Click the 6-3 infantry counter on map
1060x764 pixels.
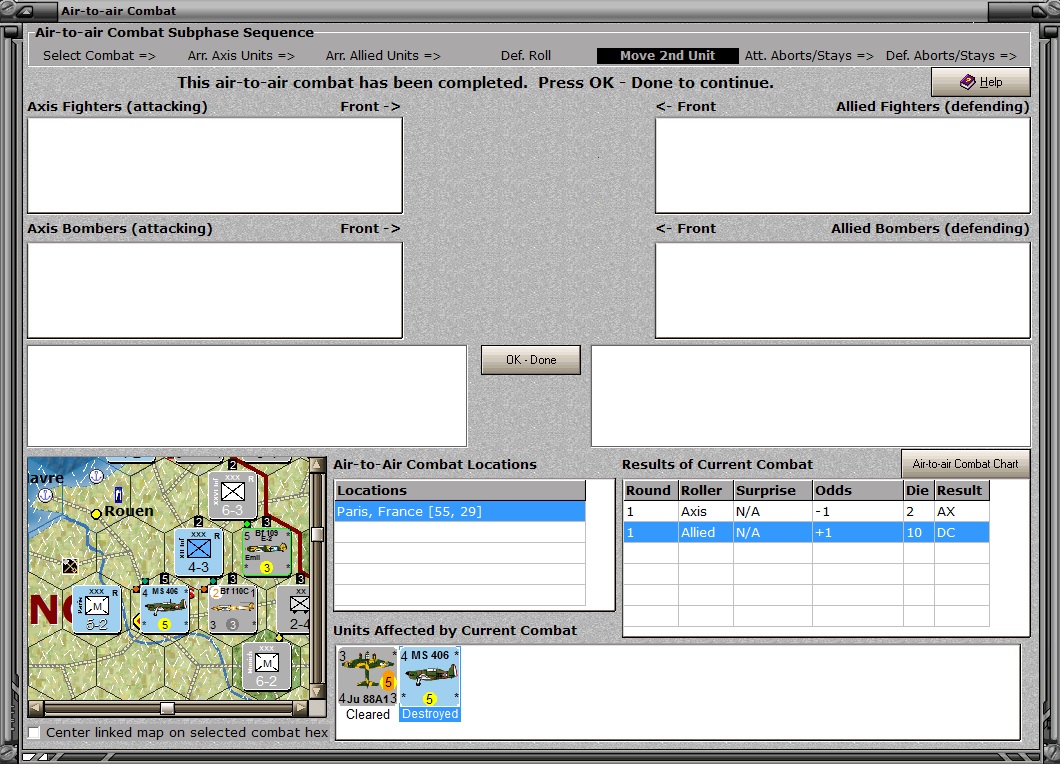click(232, 494)
